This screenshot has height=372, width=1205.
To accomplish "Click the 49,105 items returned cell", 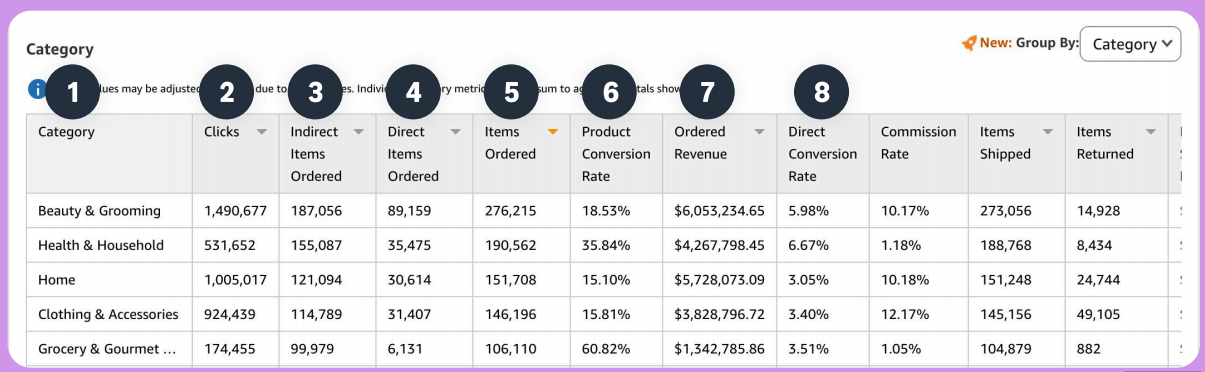I will pyautogui.click(x=1099, y=314).
